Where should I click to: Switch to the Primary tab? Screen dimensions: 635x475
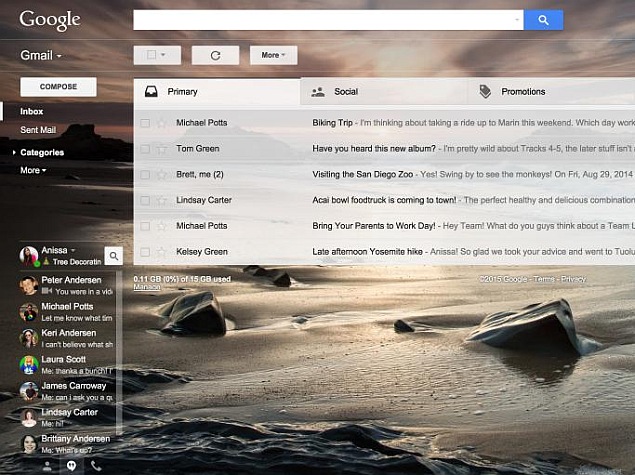click(x=217, y=92)
